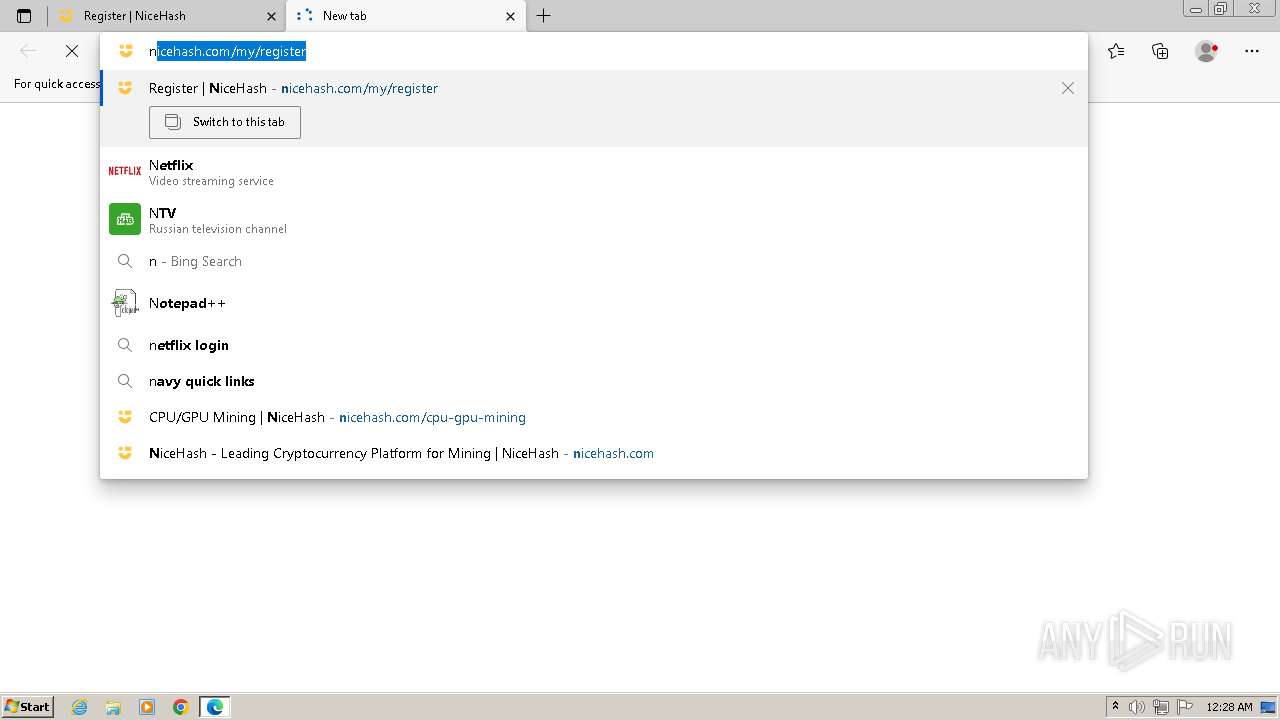Click NiceHash icon beside CPU/GPU Mining

click(125, 417)
